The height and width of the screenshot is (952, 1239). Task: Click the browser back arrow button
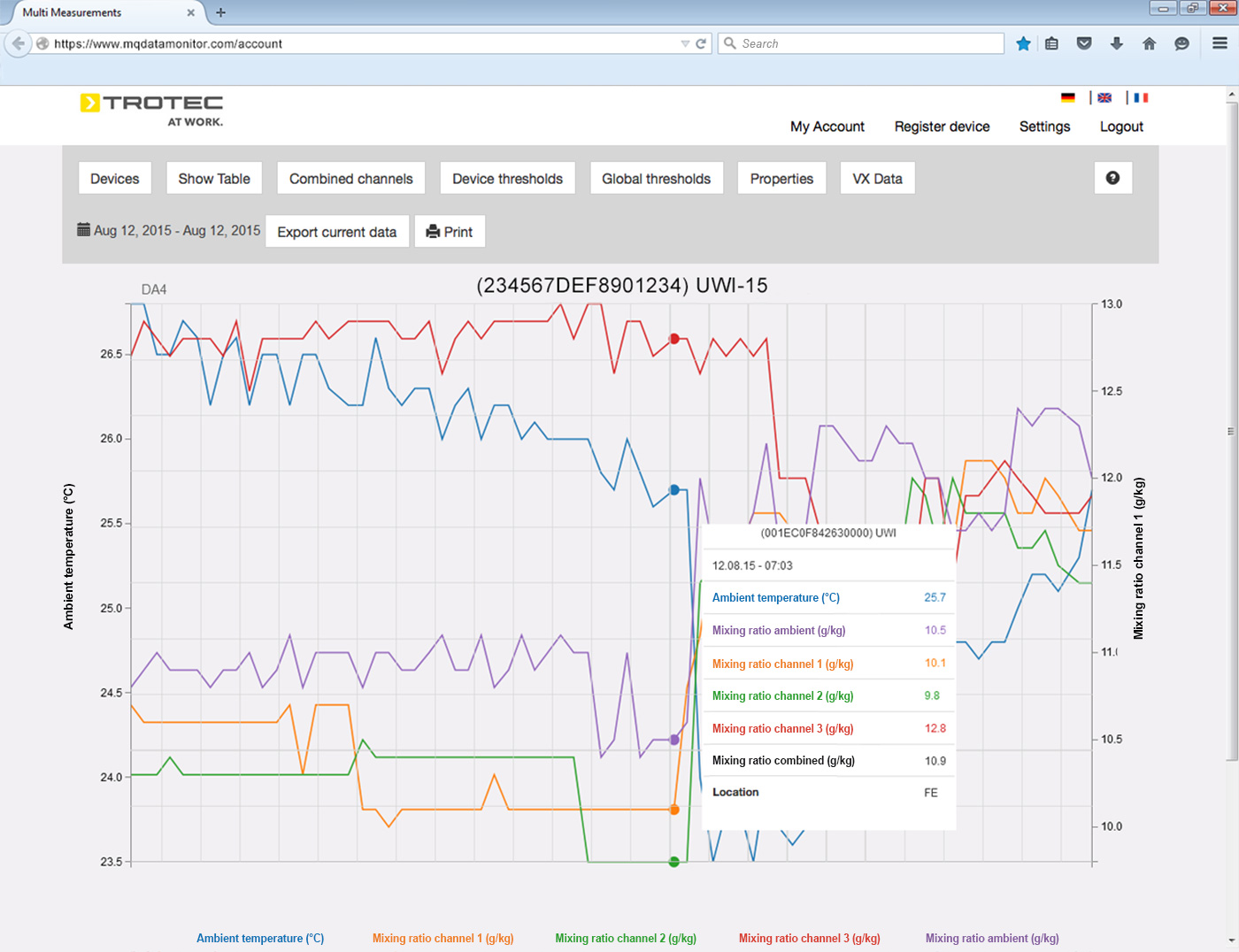click(18, 43)
